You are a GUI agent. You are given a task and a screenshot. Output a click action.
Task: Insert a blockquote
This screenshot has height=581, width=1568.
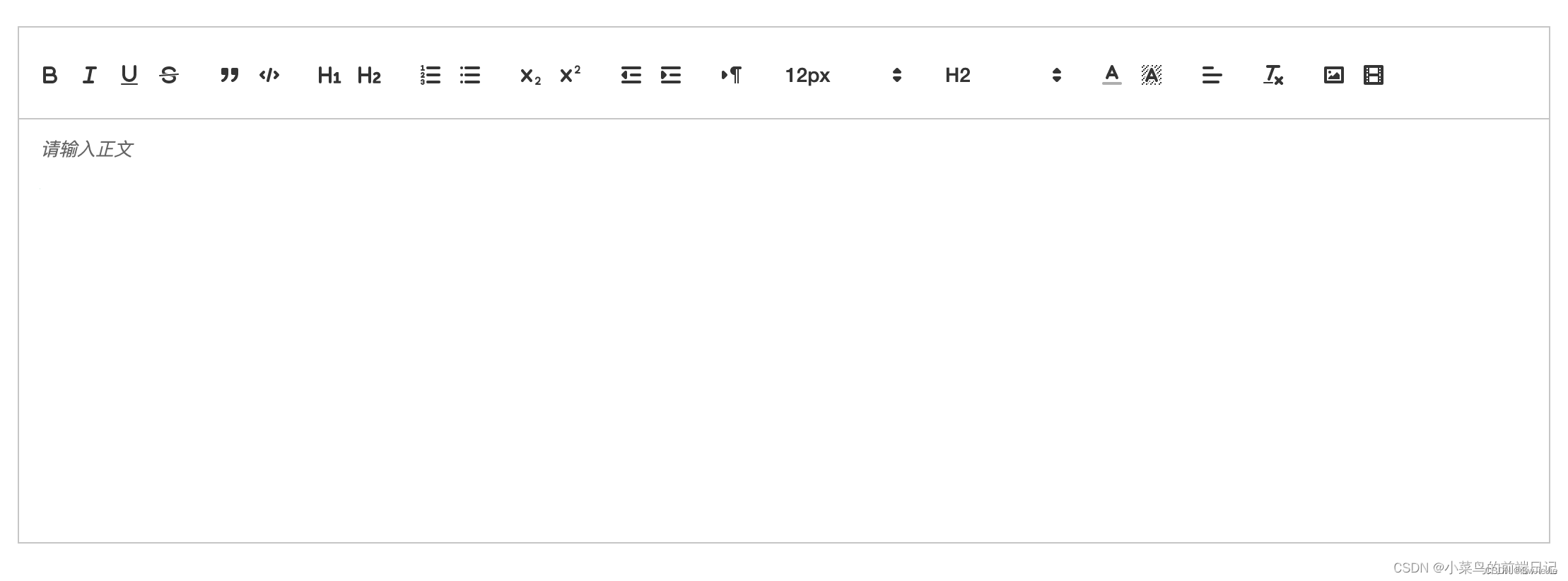(229, 75)
